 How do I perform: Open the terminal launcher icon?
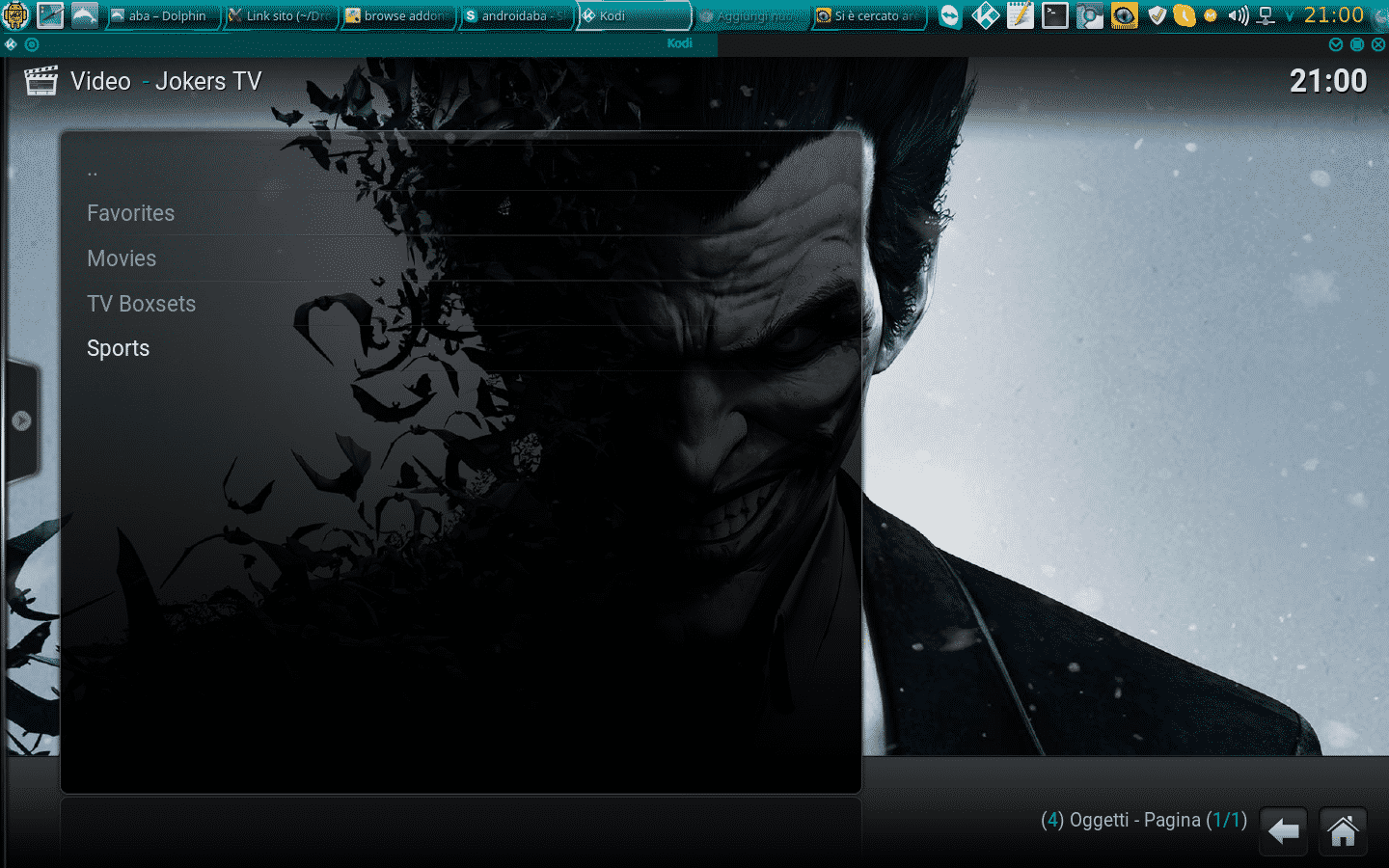pos(1054,15)
